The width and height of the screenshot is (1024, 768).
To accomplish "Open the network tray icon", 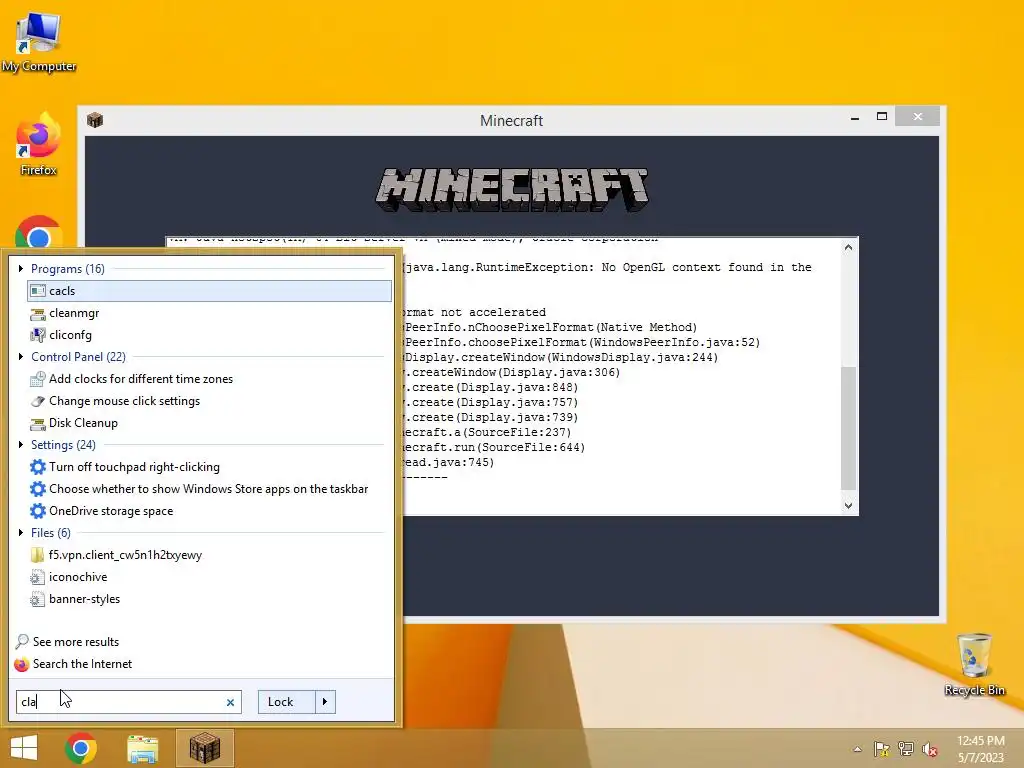I will pyautogui.click(x=906, y=749).
